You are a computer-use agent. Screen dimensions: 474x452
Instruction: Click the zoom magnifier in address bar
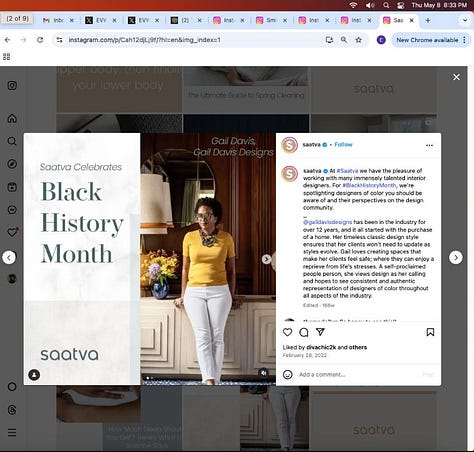point(344,40)
